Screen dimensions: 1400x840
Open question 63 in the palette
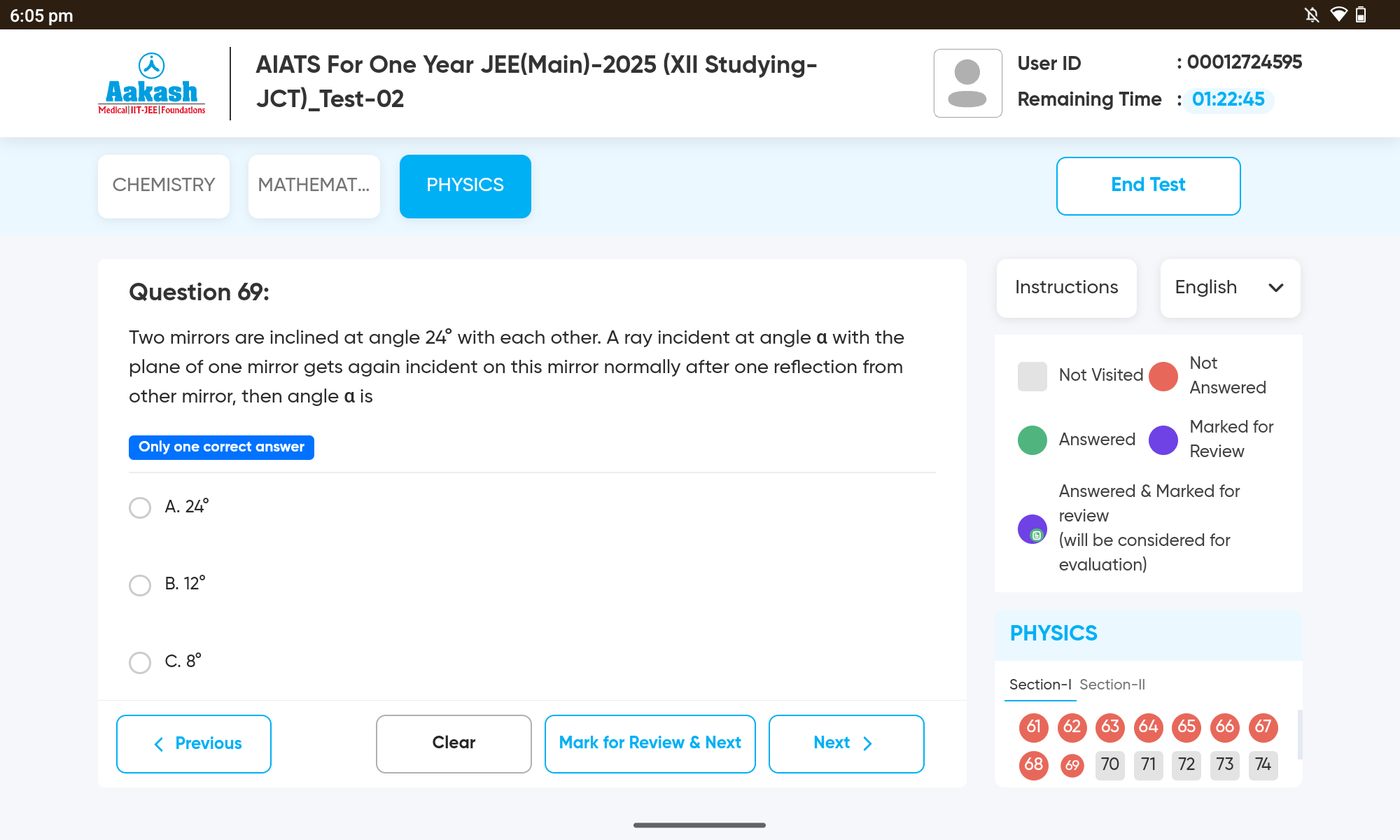pos(1110,727)
